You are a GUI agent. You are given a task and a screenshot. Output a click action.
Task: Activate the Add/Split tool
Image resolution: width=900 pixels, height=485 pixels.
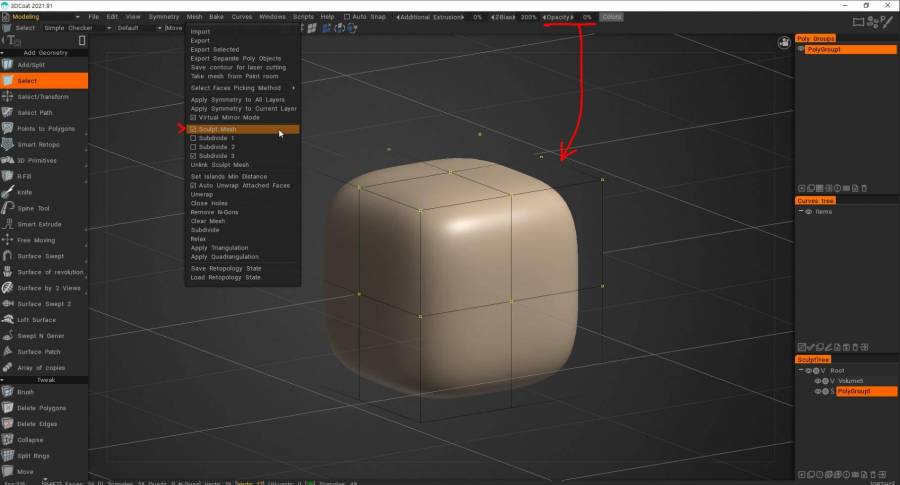(32, 65)
